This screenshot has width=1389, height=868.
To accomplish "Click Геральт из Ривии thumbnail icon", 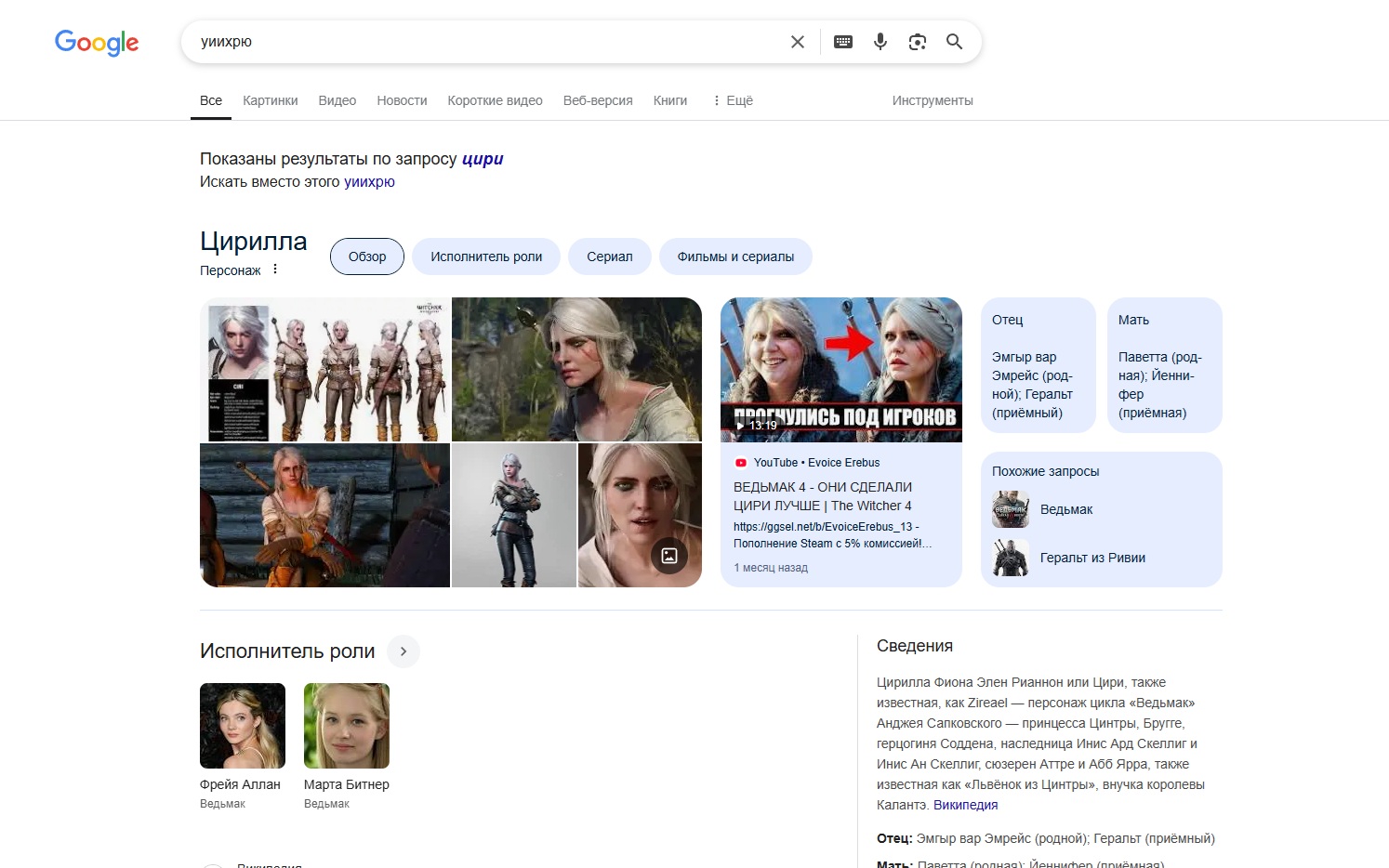I will point(1011,558).
